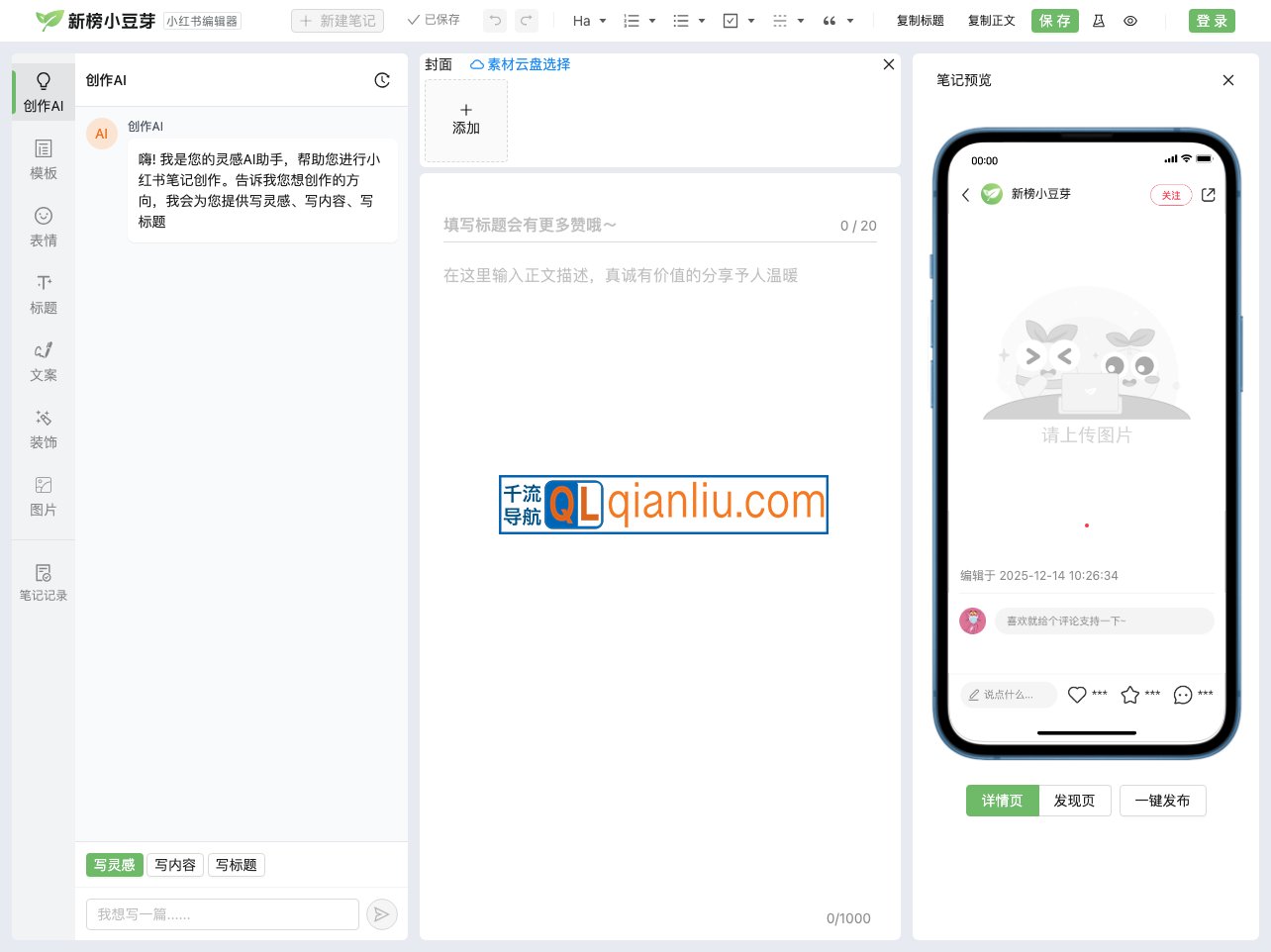Switch to the 发现页 tab

tap(1075, 801)
